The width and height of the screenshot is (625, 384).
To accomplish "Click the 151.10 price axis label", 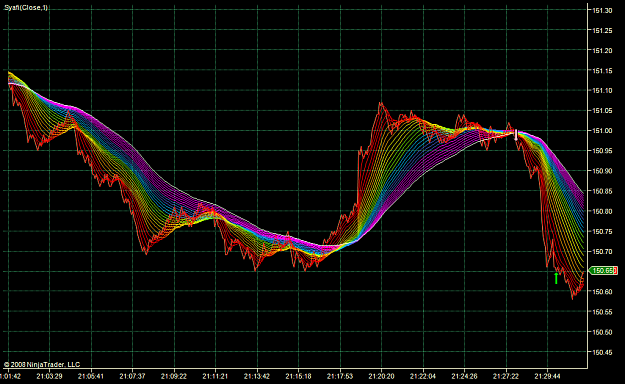I will click(x=602, y=91).
